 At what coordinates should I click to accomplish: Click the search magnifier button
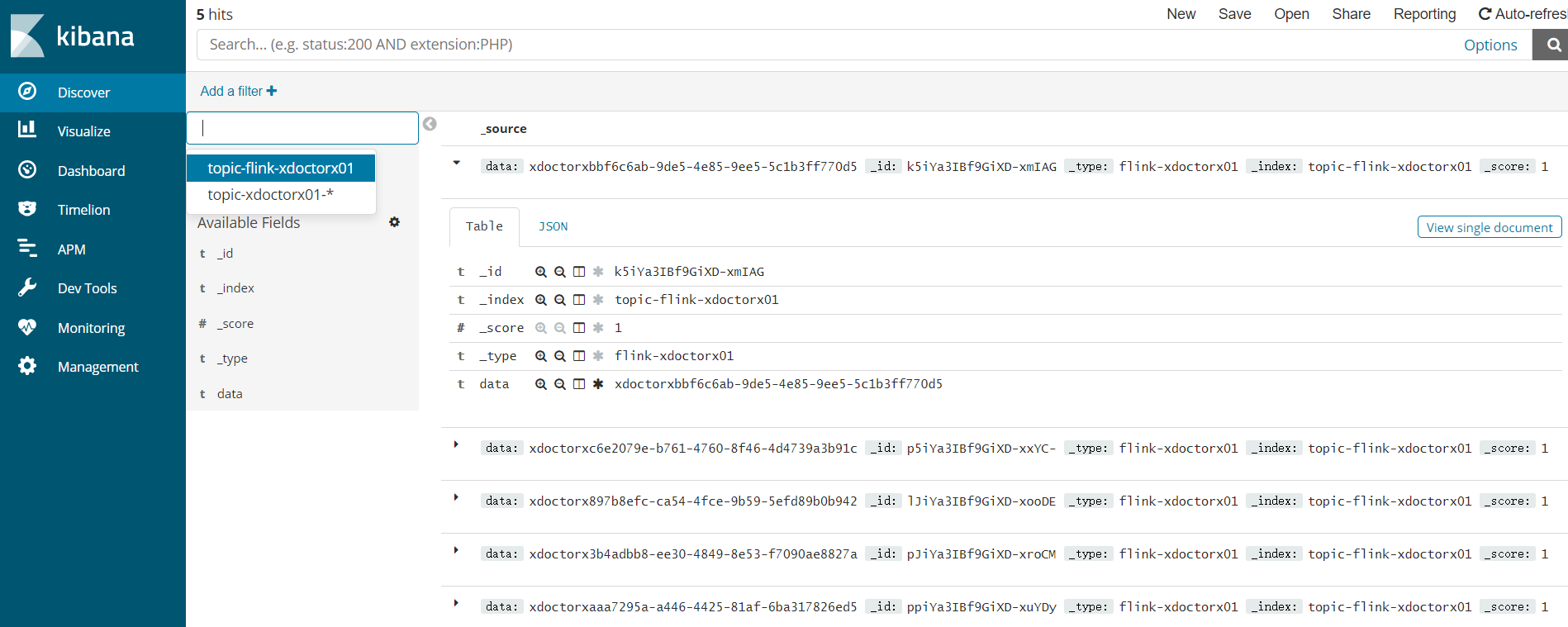pos(1553,45)
